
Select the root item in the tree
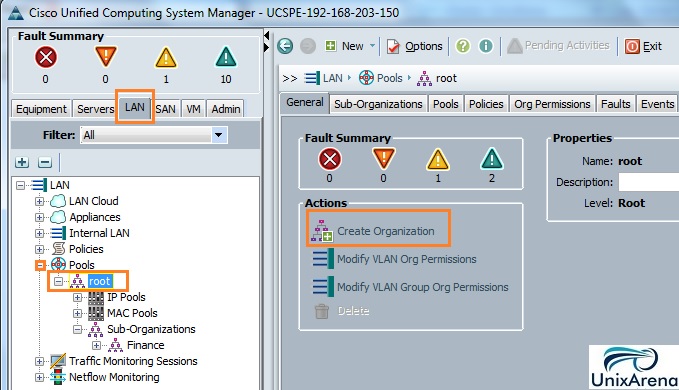click(x=100, y=281)
